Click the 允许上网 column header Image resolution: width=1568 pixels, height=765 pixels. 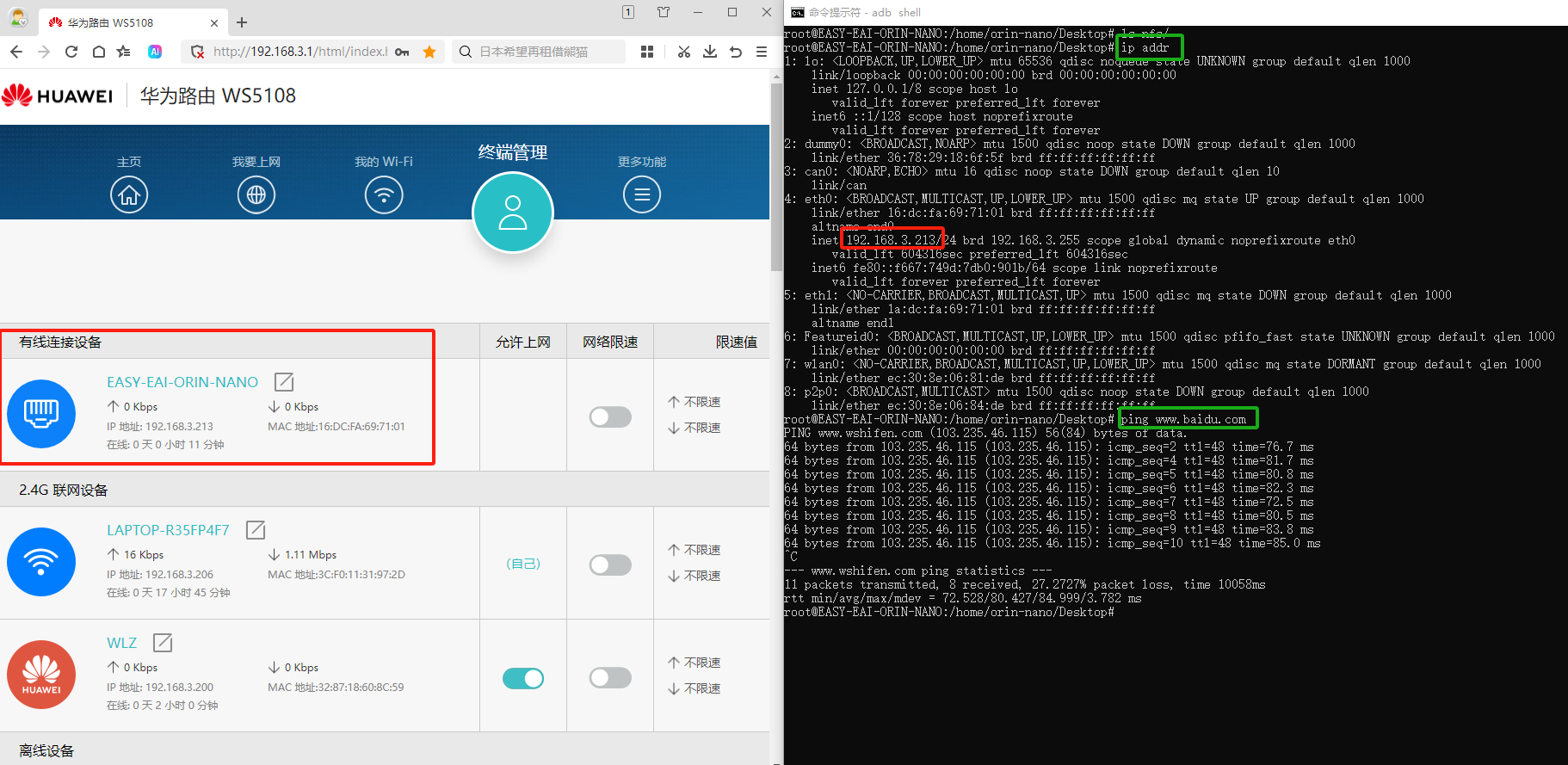[523, 342]
